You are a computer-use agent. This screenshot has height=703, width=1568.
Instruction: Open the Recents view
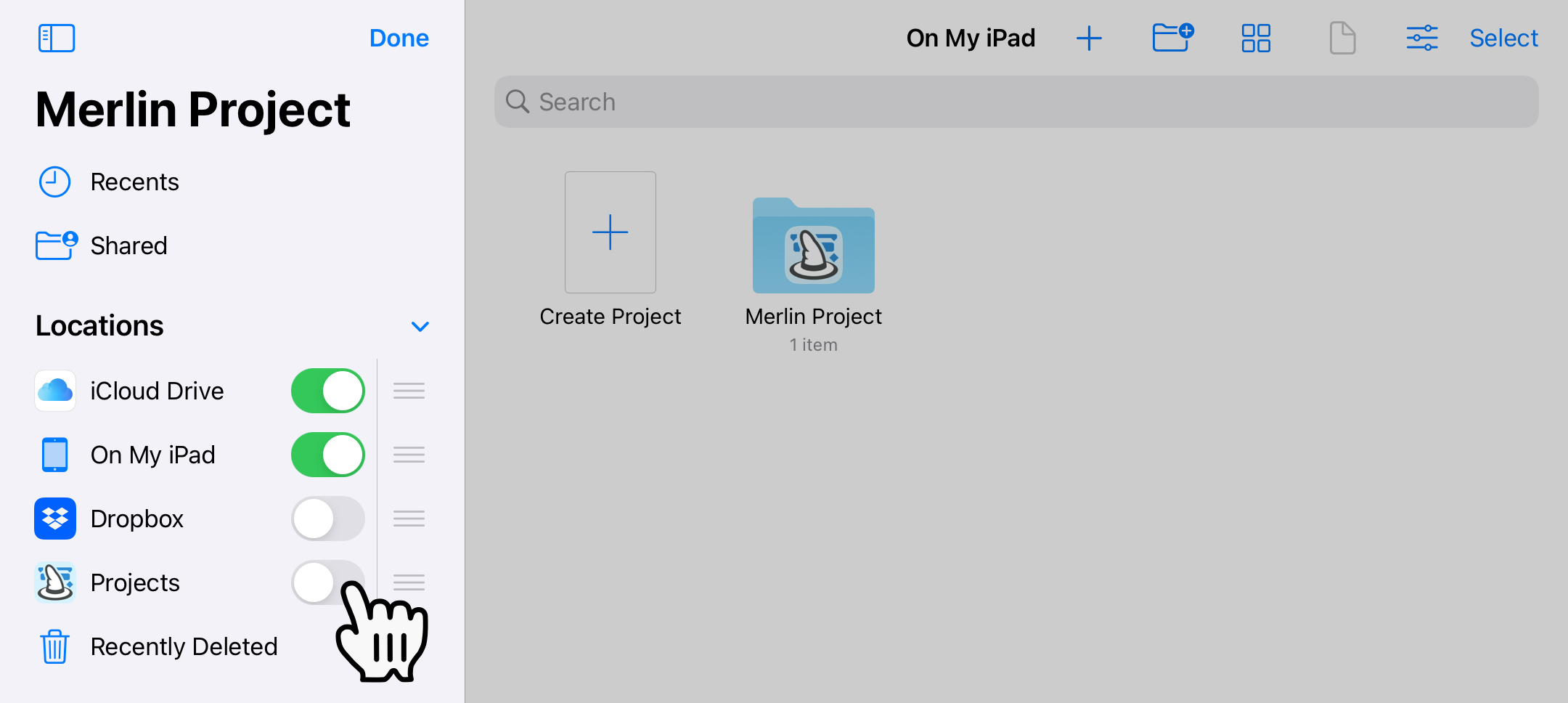(x=135, y=182)
